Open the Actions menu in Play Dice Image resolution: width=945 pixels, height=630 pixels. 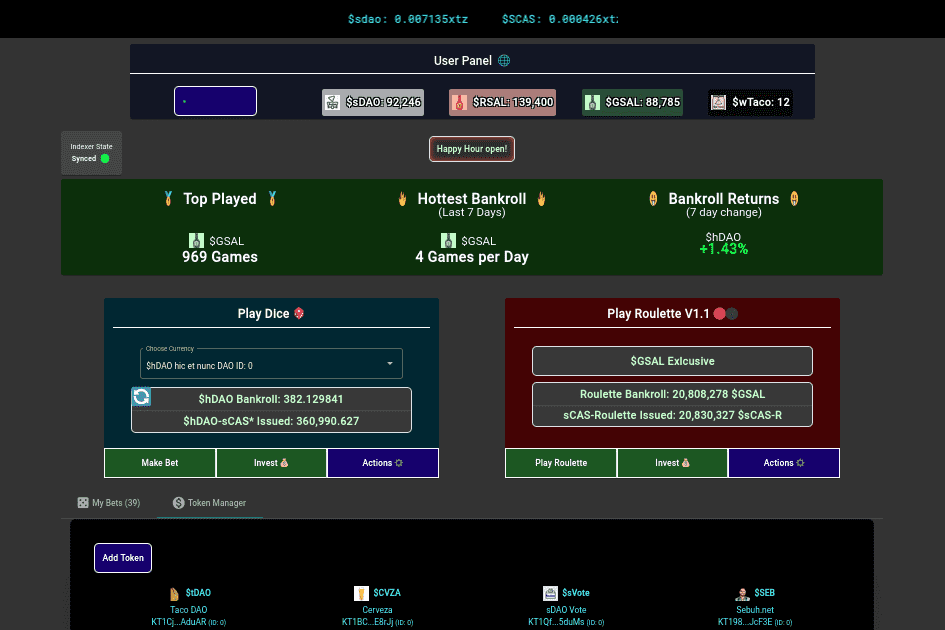point(383,463)
